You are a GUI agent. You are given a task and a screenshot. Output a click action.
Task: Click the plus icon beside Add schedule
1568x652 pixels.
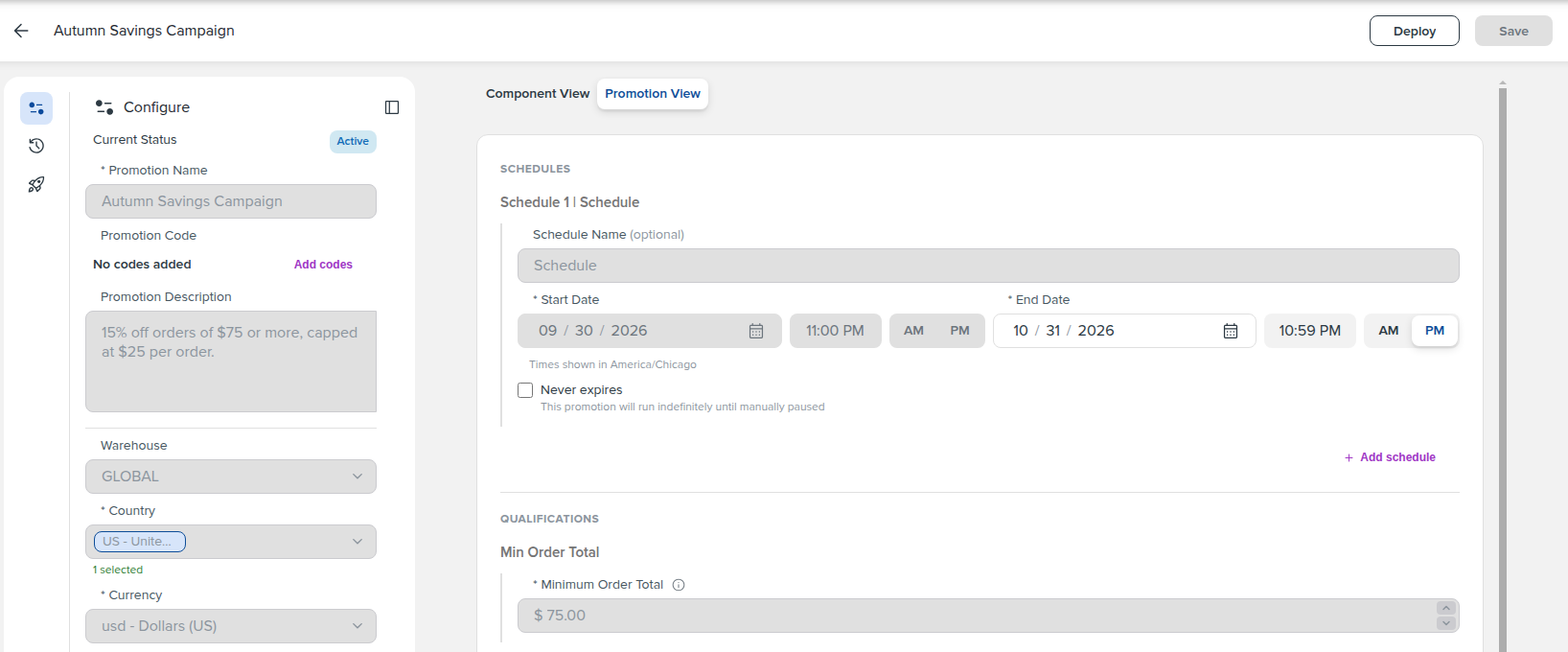point(1349,458)
